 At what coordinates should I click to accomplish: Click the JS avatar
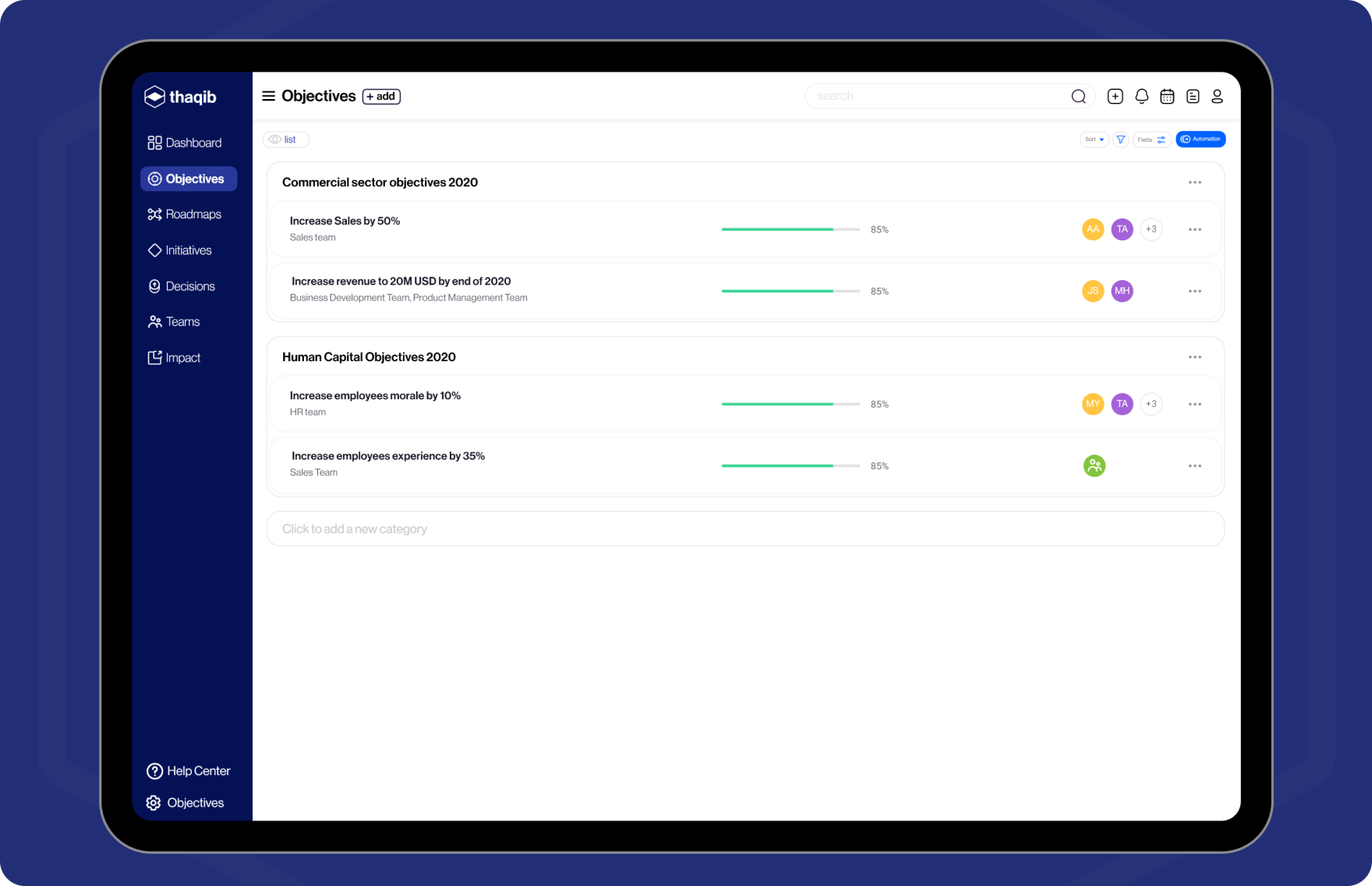[1093, 291]
